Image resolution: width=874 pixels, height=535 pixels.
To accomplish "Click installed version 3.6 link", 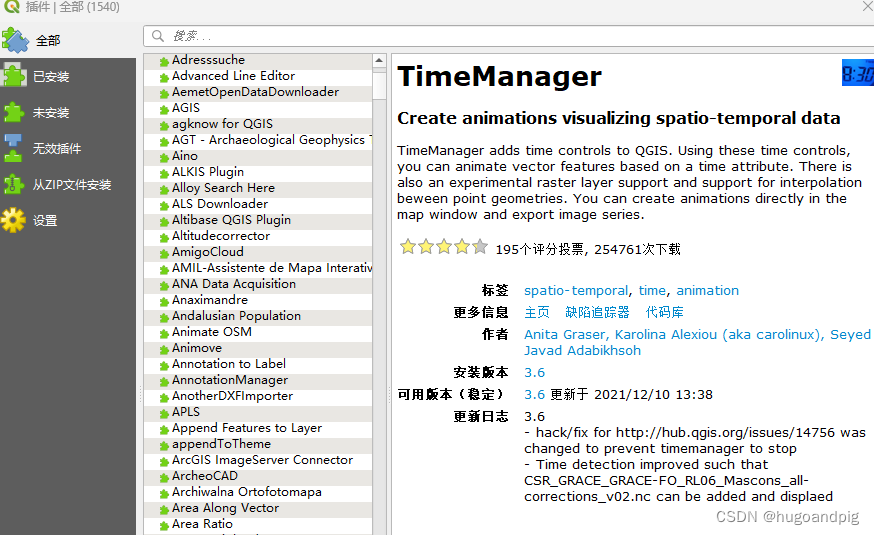I will point(535,372).
